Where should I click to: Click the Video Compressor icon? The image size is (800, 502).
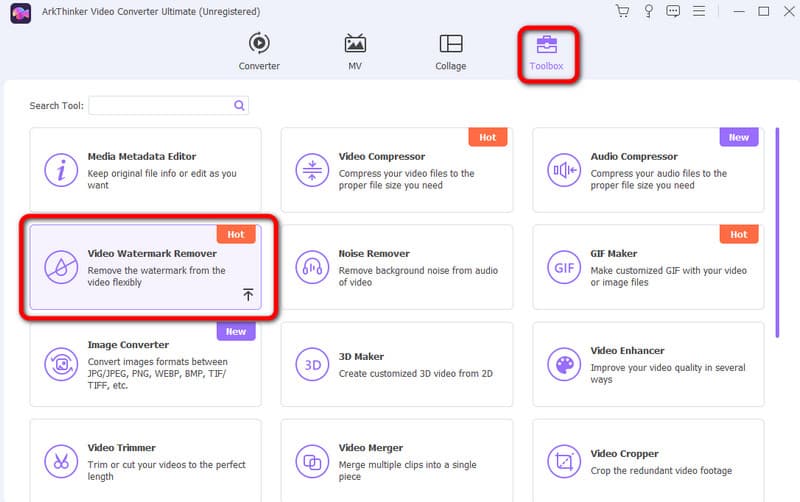click(x=312, y=170)
